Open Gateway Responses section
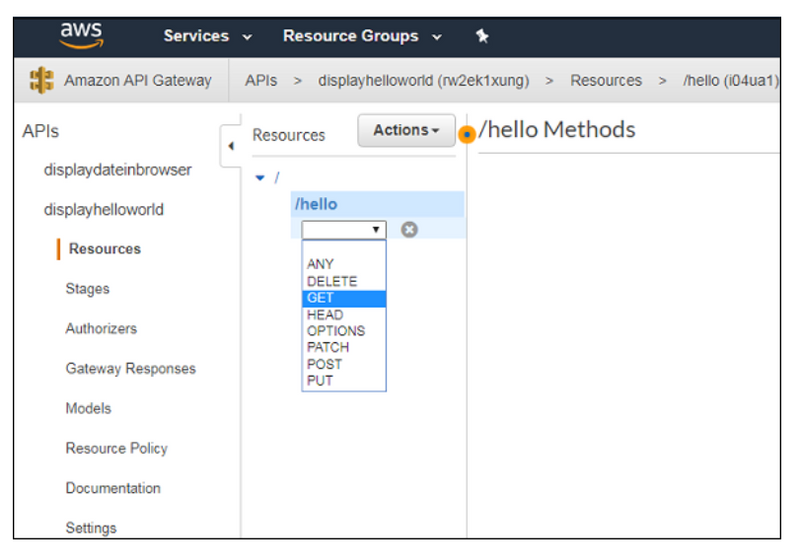 coord(131,369)
